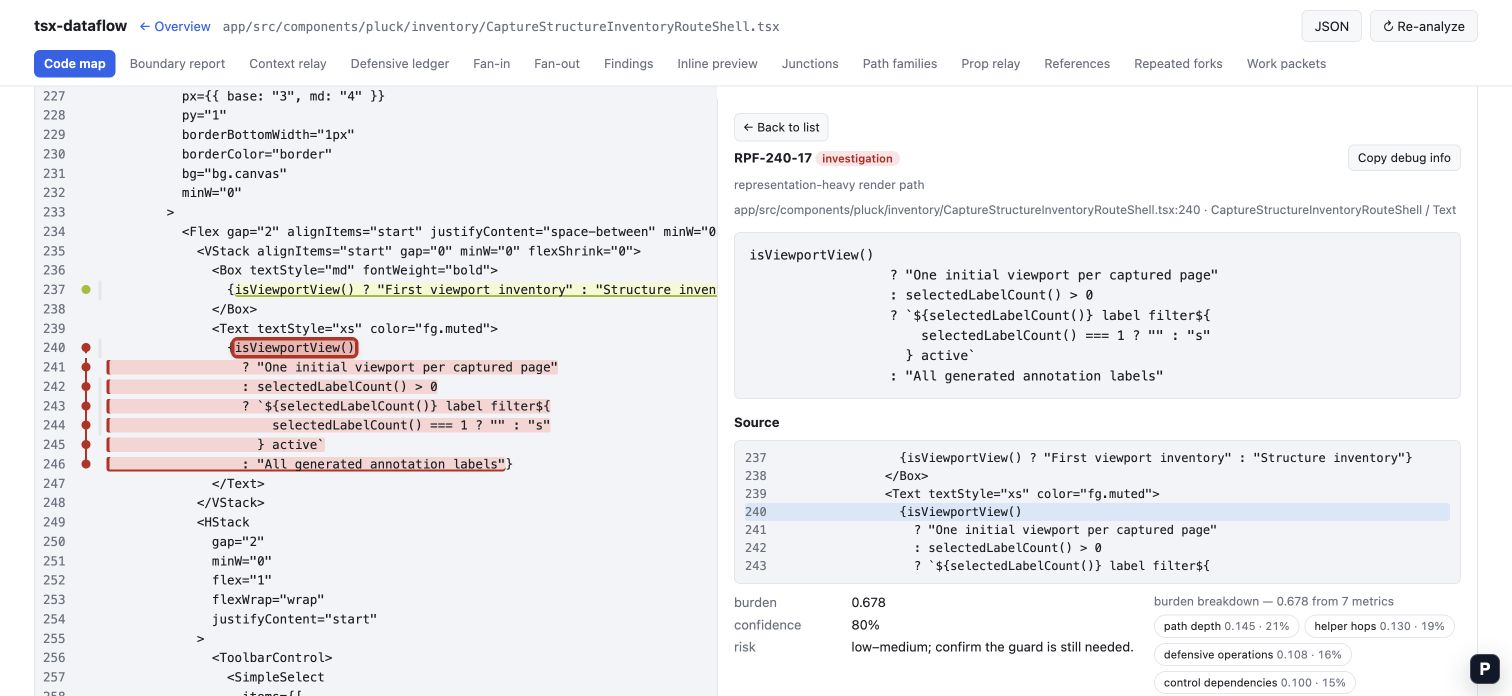
Task: Click line number 246 in code map
Action: 54,464
